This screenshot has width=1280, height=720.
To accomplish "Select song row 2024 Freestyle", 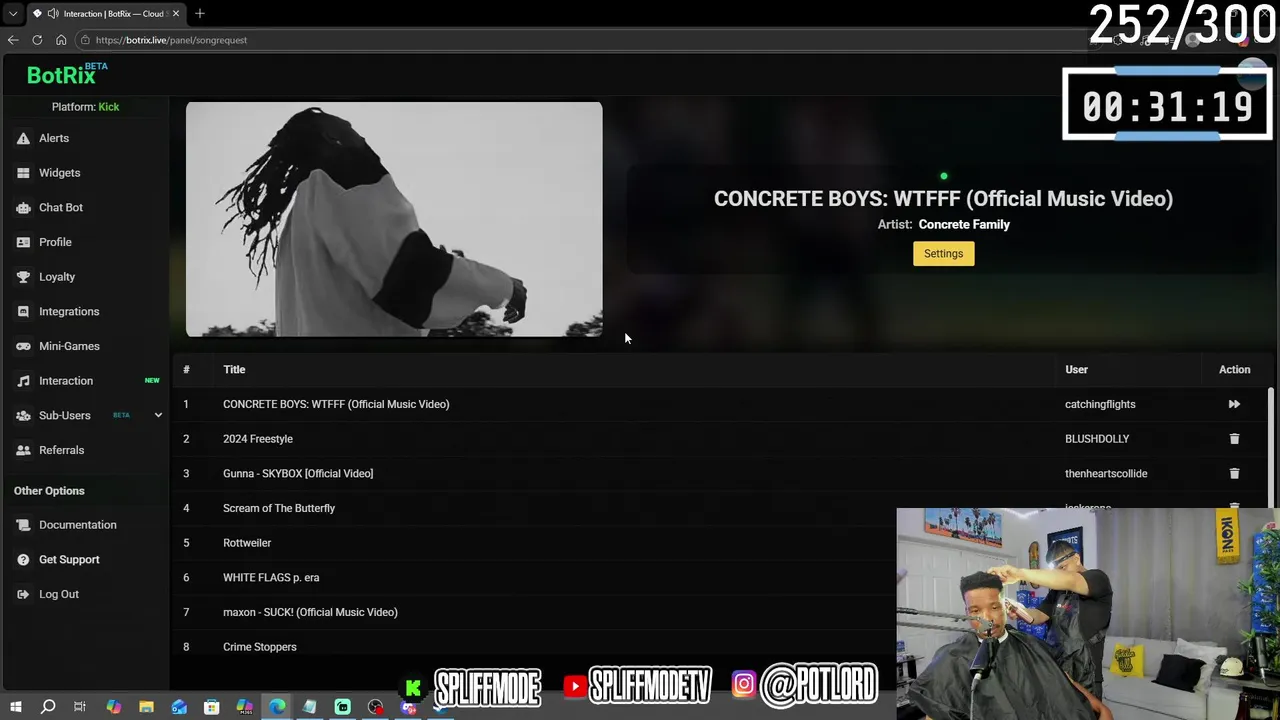I will click(x=722, y=439).
